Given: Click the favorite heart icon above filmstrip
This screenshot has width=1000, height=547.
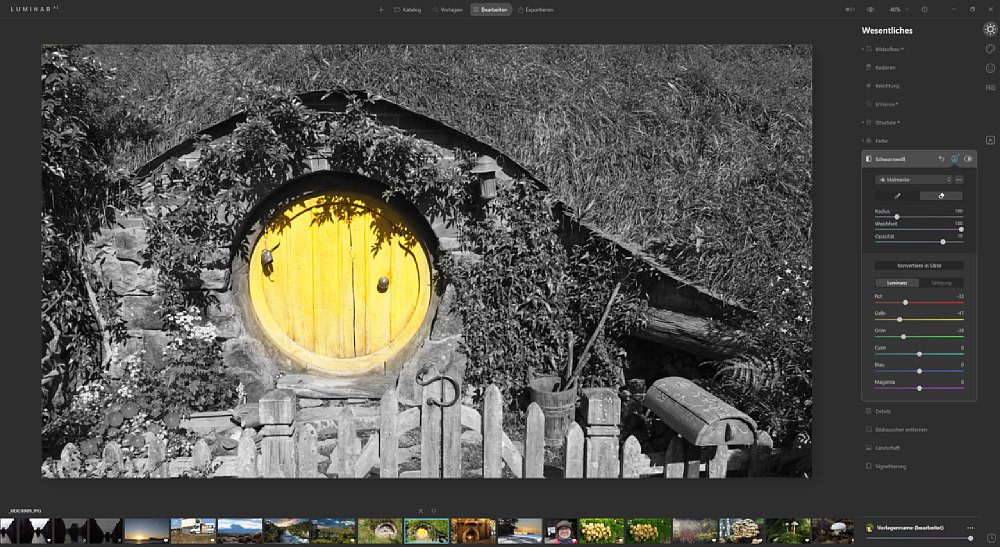Looking at the screenshot, I should tap(434, 511).
